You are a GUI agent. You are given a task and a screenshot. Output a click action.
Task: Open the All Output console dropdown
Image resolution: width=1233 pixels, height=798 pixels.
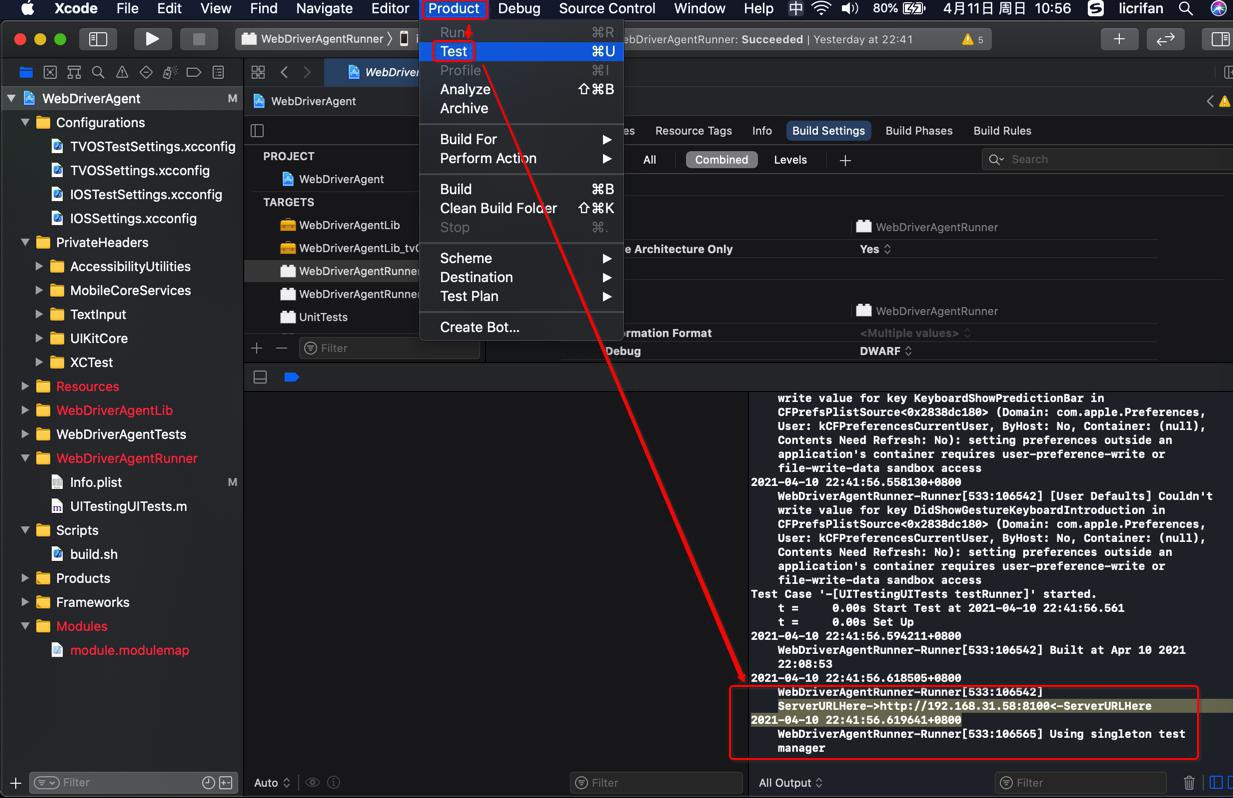[790, 783]
